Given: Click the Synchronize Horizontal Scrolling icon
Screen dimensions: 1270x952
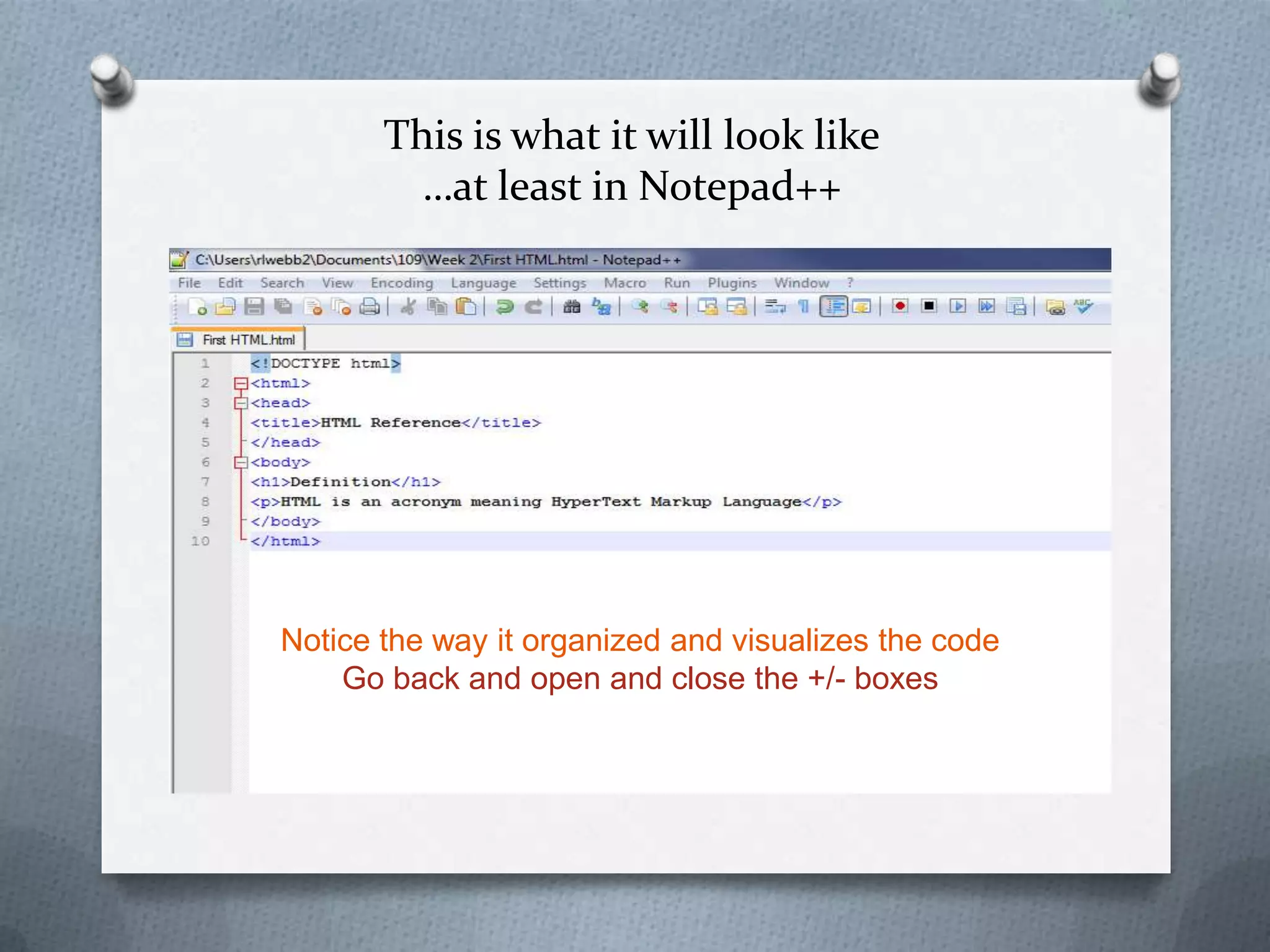Looking at the screenshot, I should pos(737,306).
